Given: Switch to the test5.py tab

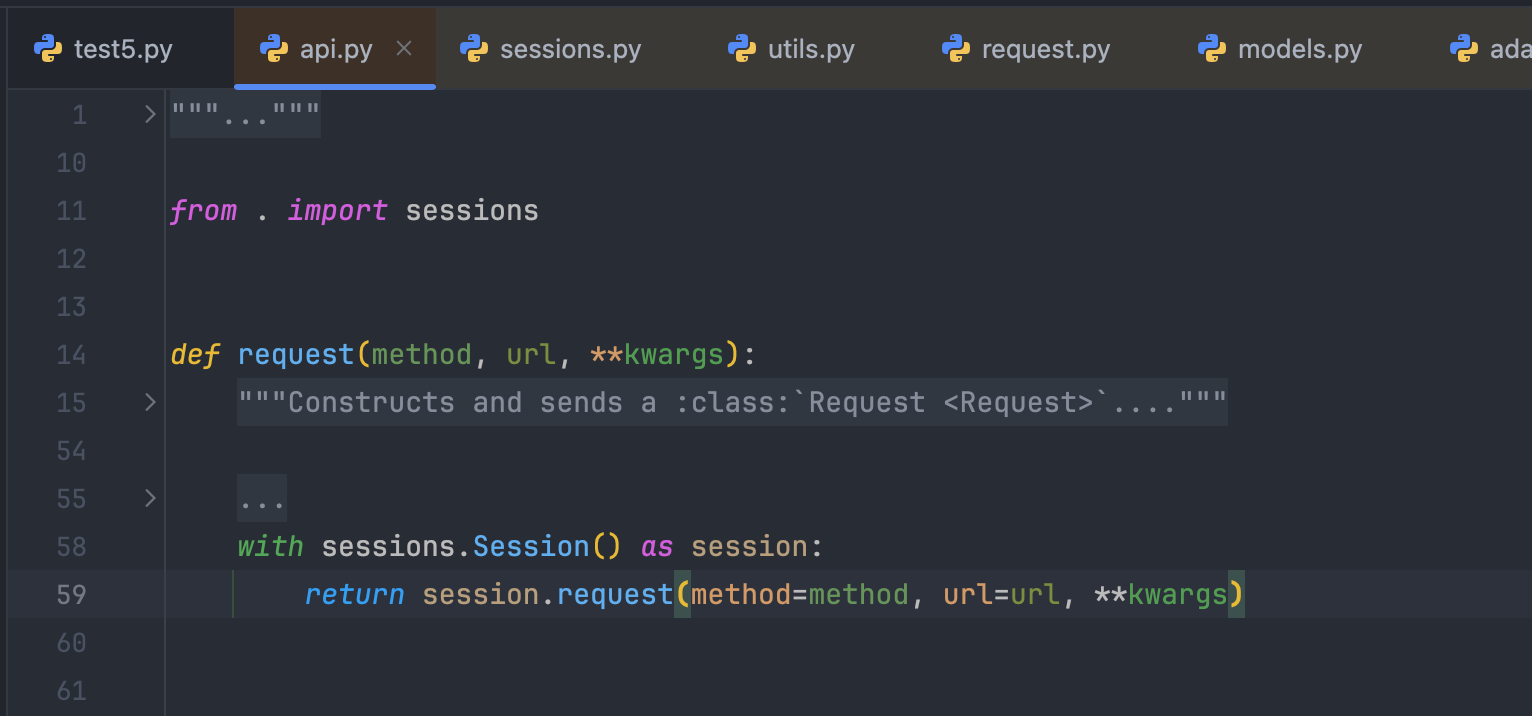Looking at the screenshot, I should tap(123, 49).
